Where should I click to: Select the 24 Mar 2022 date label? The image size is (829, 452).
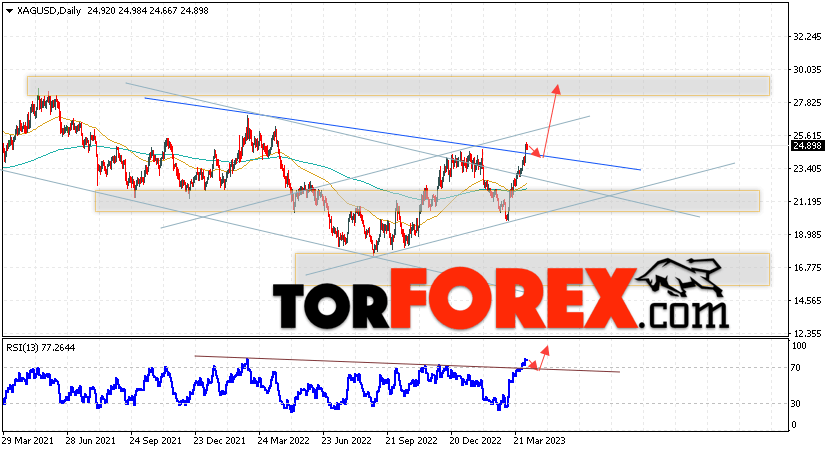[283, 440]
